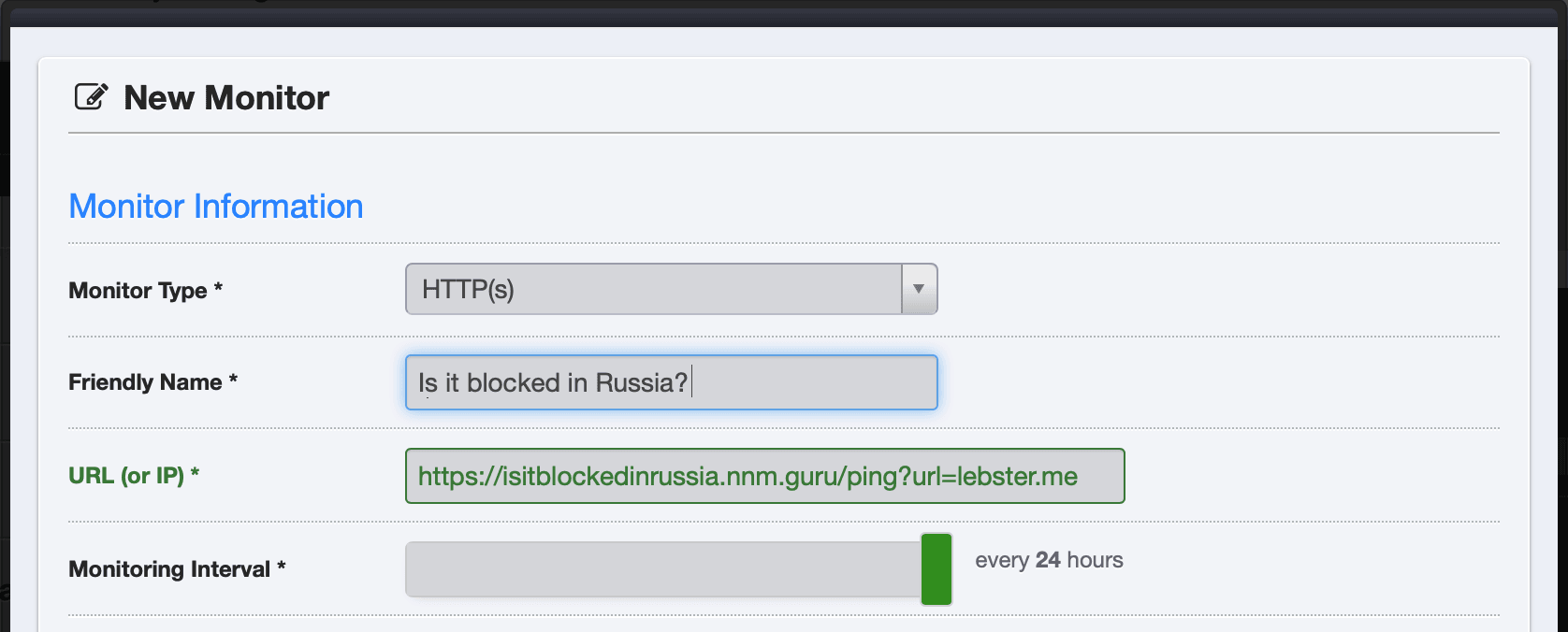This screenshot has height=632, width=1568.
Task: Click the green URL (or IP) label
Action: pyautogui.click(x=126, y=476)
